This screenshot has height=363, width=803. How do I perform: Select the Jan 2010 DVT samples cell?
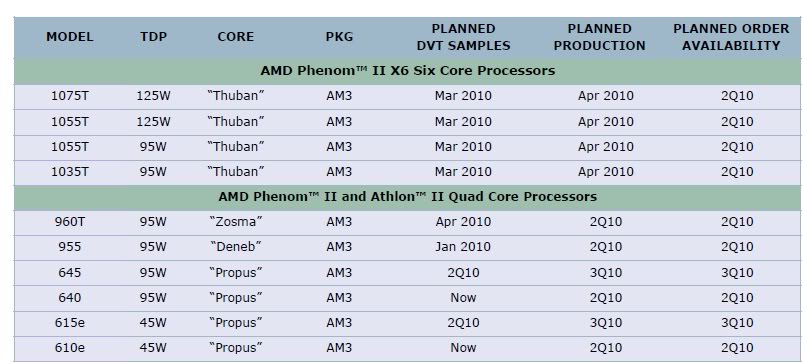coord(463,247)
